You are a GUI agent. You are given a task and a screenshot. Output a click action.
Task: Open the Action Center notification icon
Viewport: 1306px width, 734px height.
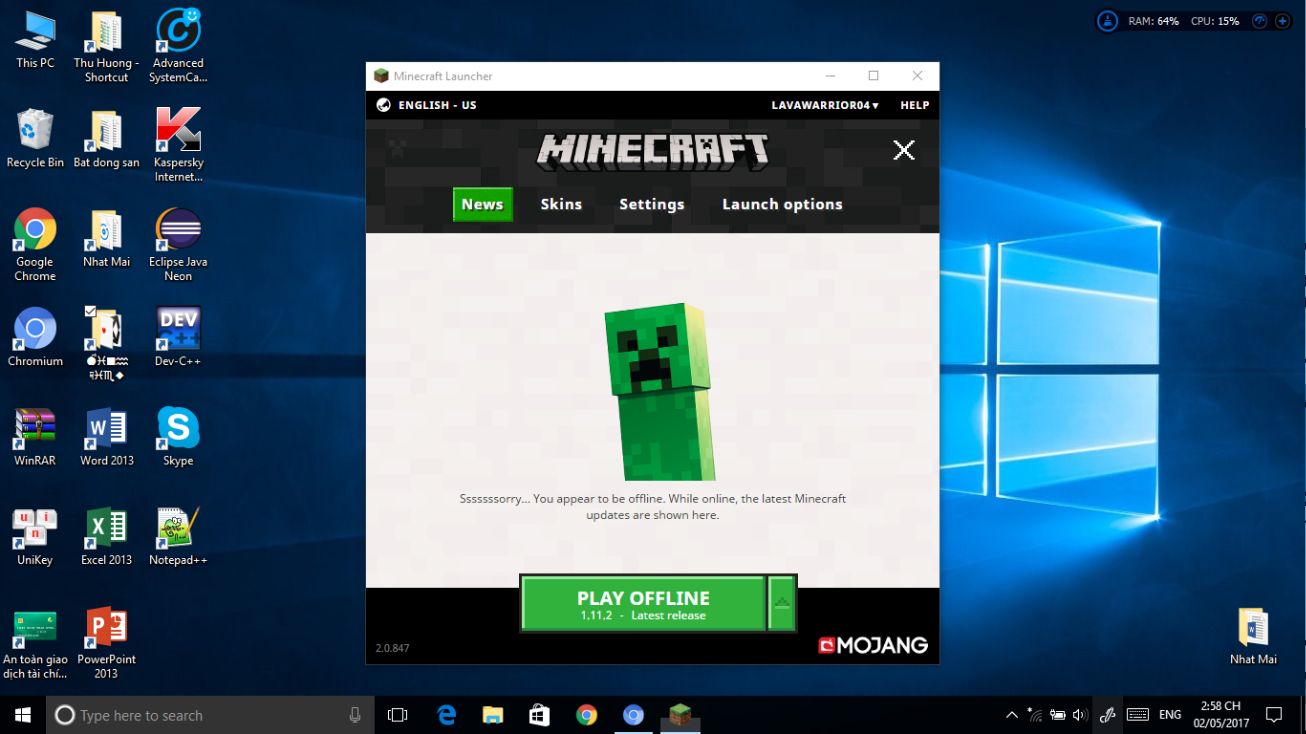click(1274, 715)
